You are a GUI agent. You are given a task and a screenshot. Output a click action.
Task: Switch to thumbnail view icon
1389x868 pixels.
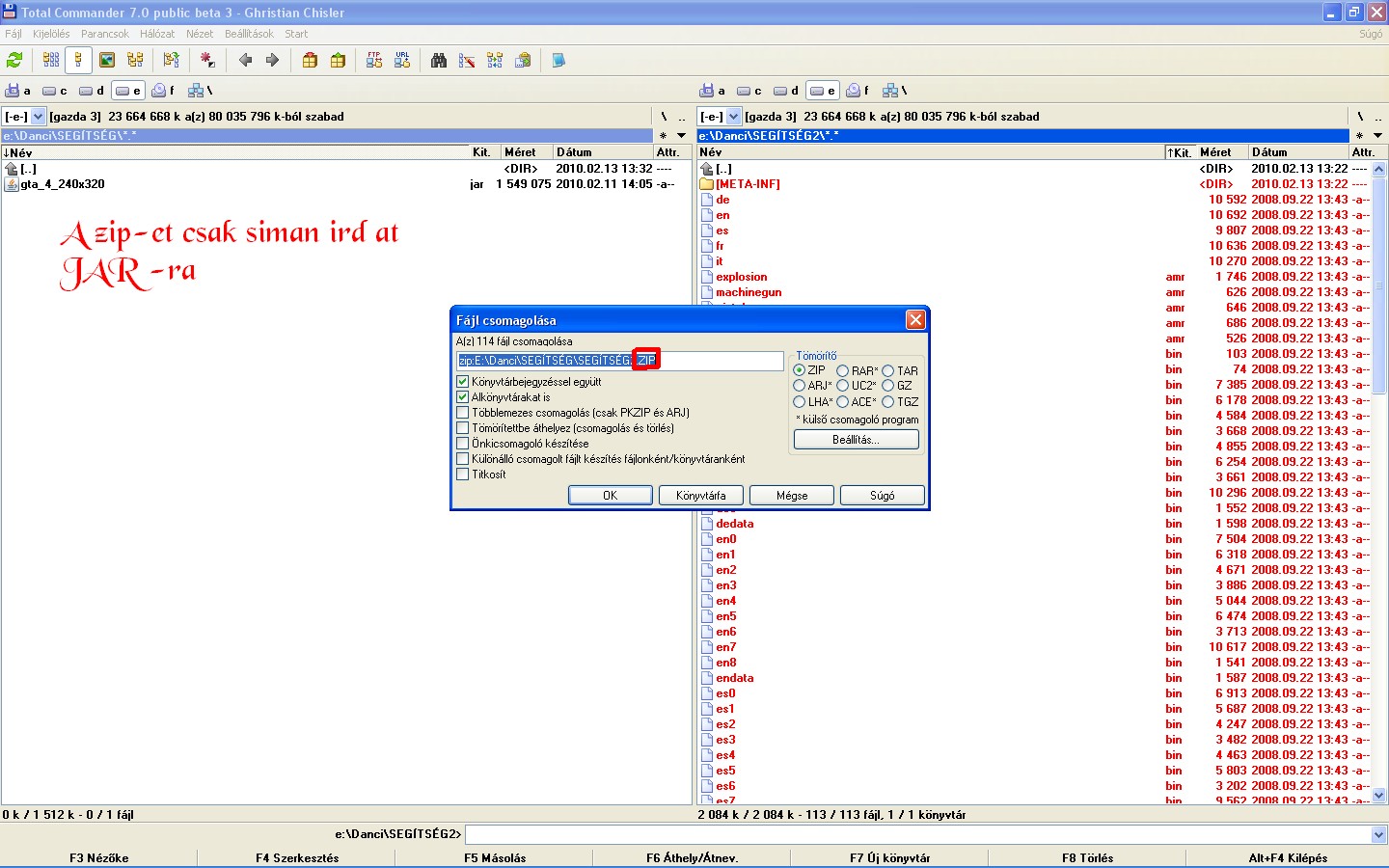coord(107,60)
